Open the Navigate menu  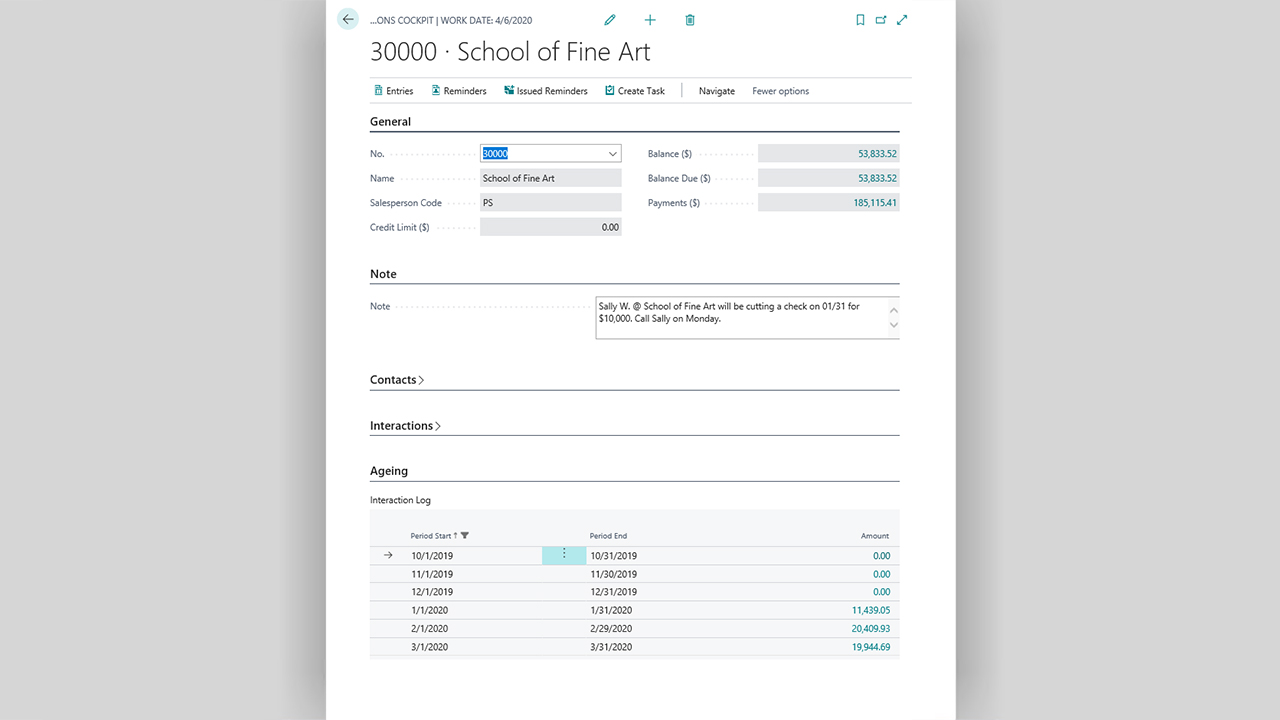(x=716, y=91)
